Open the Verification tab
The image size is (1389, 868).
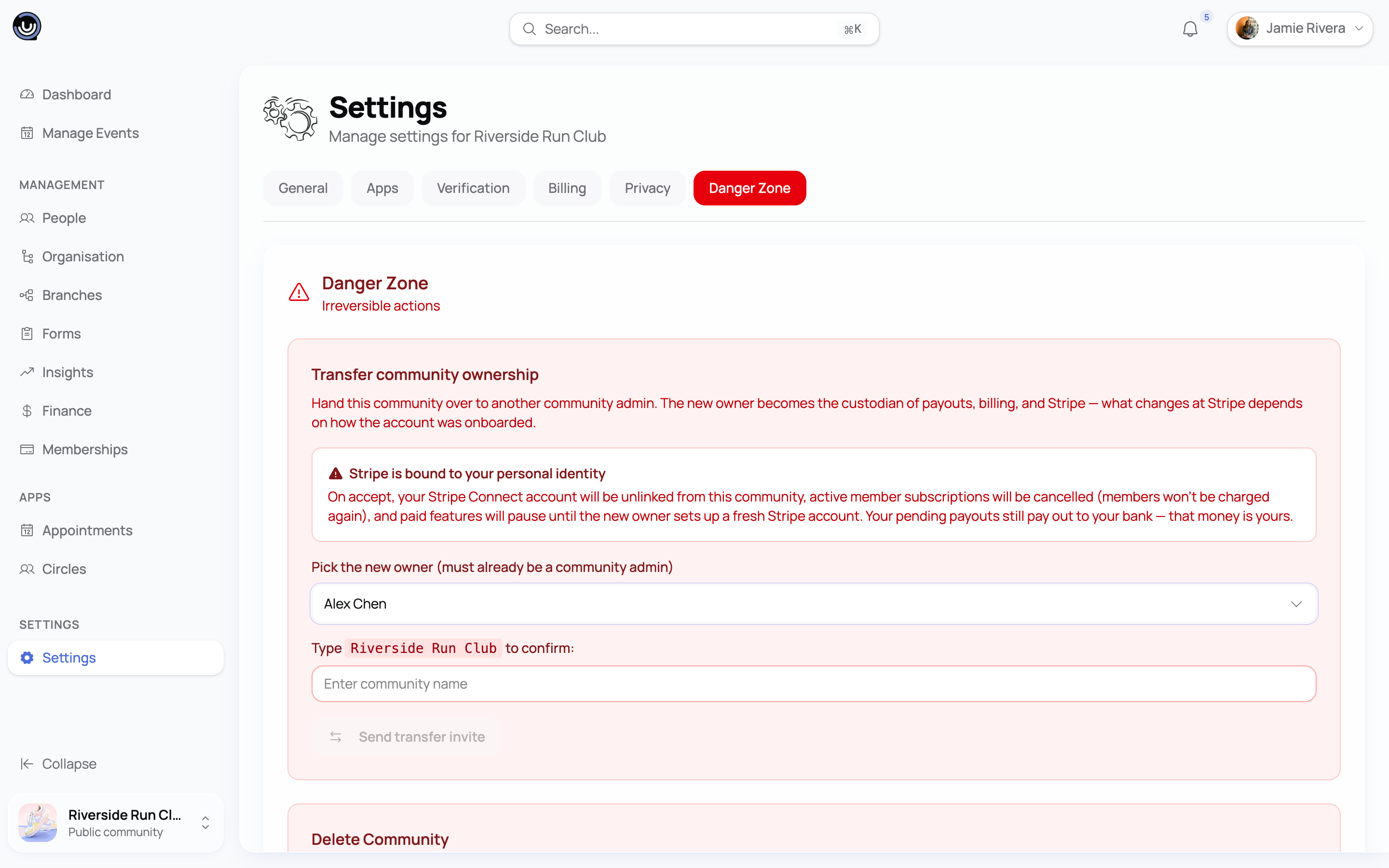pyautogui.click(x=473, y=188)
